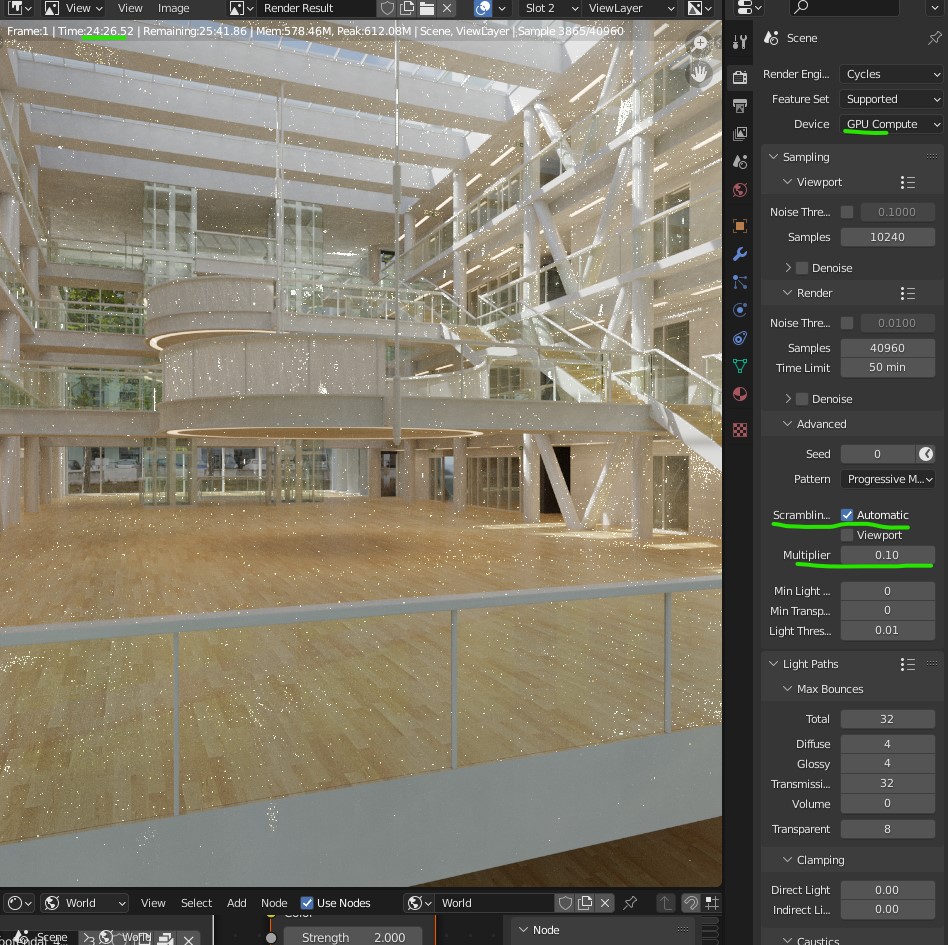Adjust the scrambling Multiplier slider
948x945 pixels.
click(x=887, y=555)
